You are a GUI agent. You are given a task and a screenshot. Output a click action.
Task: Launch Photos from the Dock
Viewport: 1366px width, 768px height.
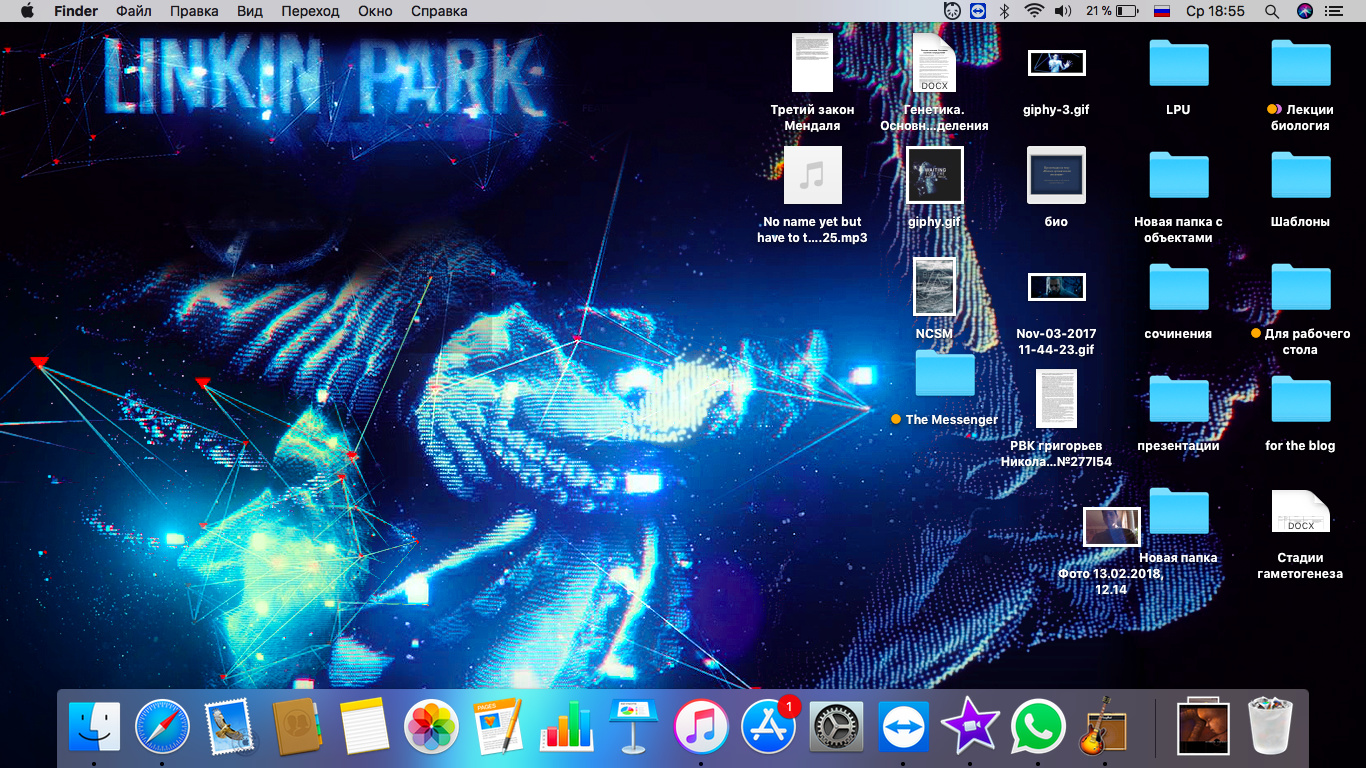[431, 726]
